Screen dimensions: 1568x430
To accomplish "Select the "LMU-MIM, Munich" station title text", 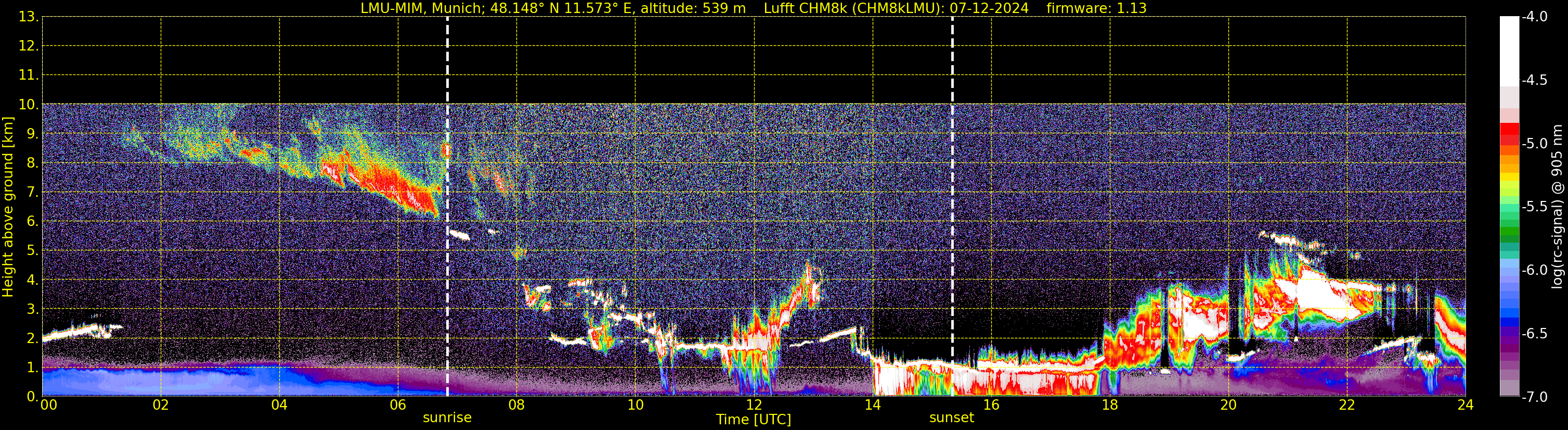I will pyautogui.click(x=420, y=8).
